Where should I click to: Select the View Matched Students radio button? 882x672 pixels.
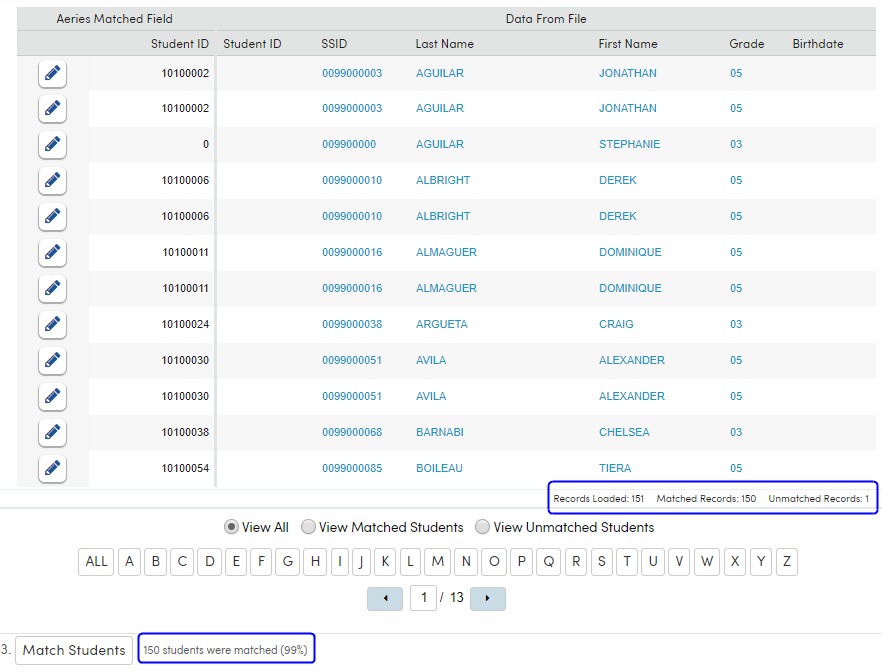coord(309,527)
